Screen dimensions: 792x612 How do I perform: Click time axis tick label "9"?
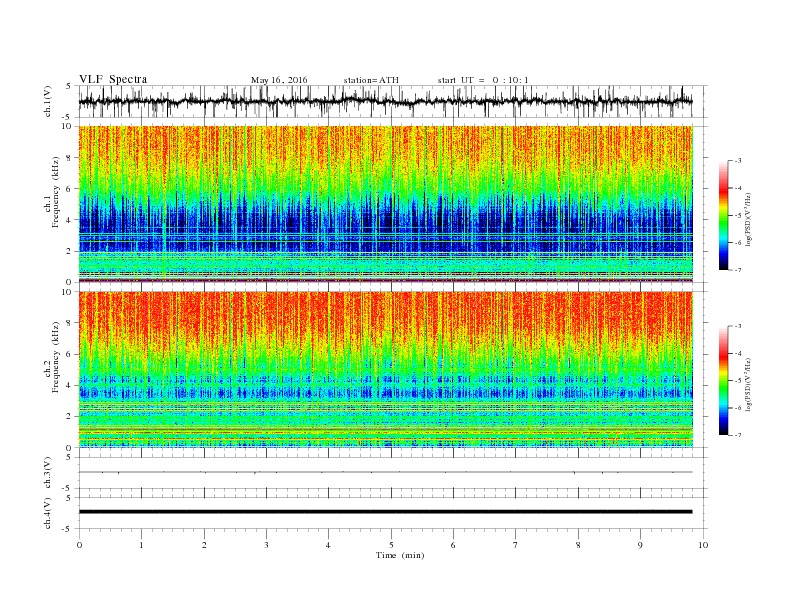click(x=640, y=545)
